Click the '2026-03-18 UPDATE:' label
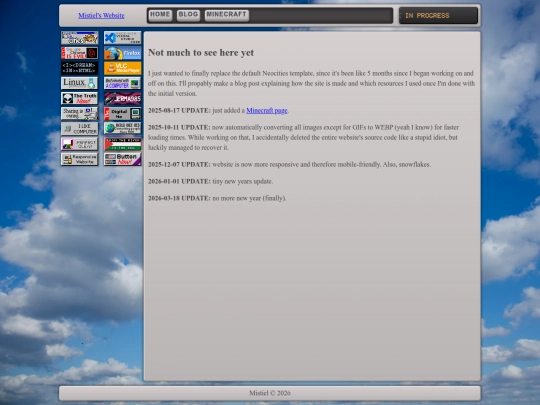 coord(179,198)
